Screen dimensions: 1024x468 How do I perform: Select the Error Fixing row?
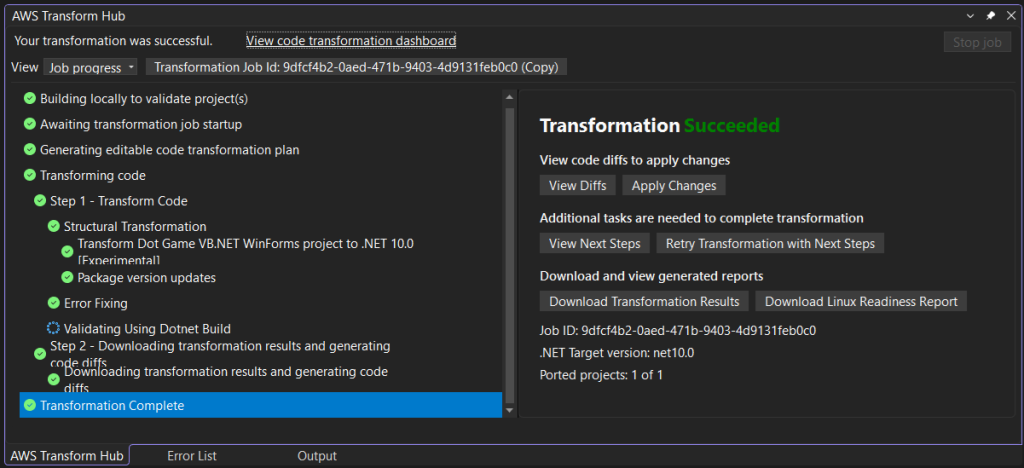(95, 303)
